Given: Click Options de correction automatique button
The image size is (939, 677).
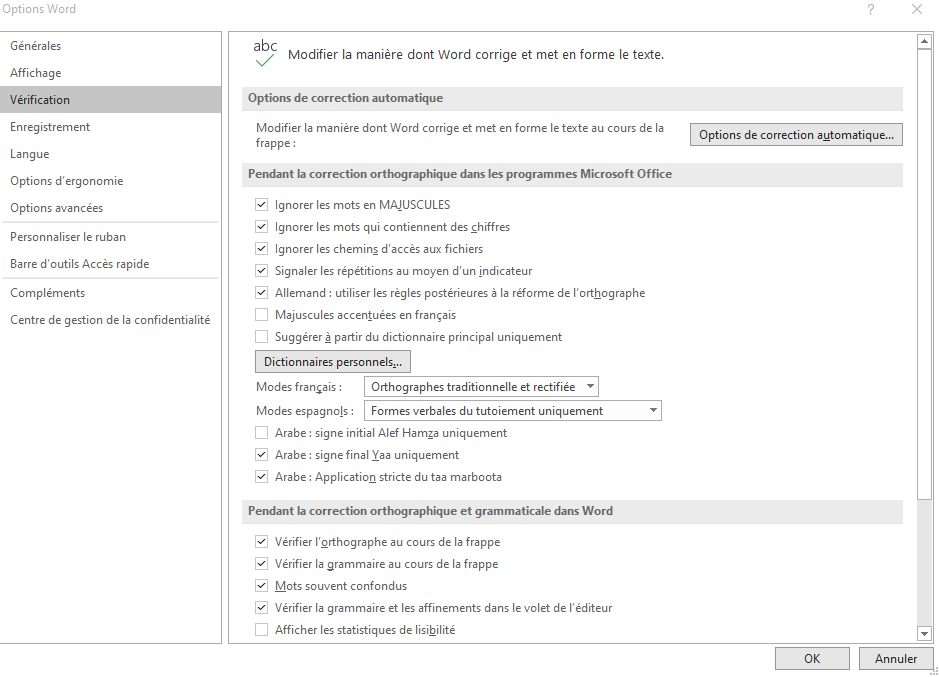Looking at the screenshot, I should (x=796, y=135).
